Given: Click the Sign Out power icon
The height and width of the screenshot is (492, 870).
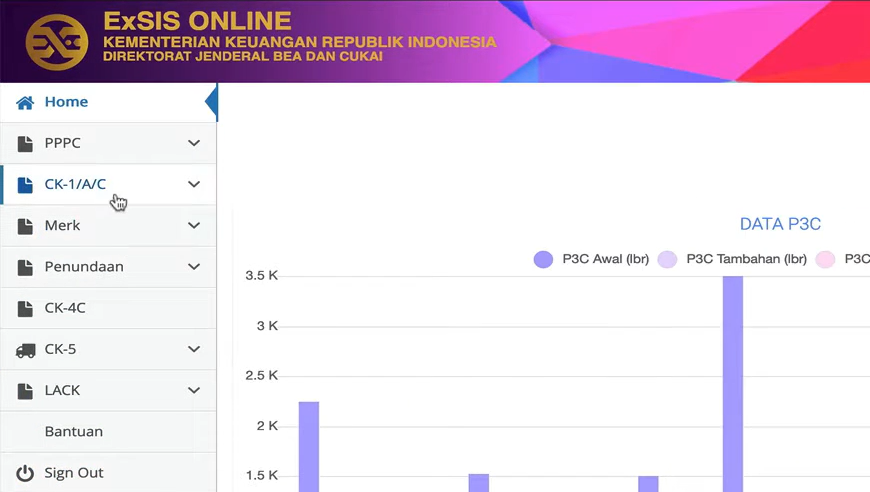Looking at the screenshot, I should coord(25,473).
